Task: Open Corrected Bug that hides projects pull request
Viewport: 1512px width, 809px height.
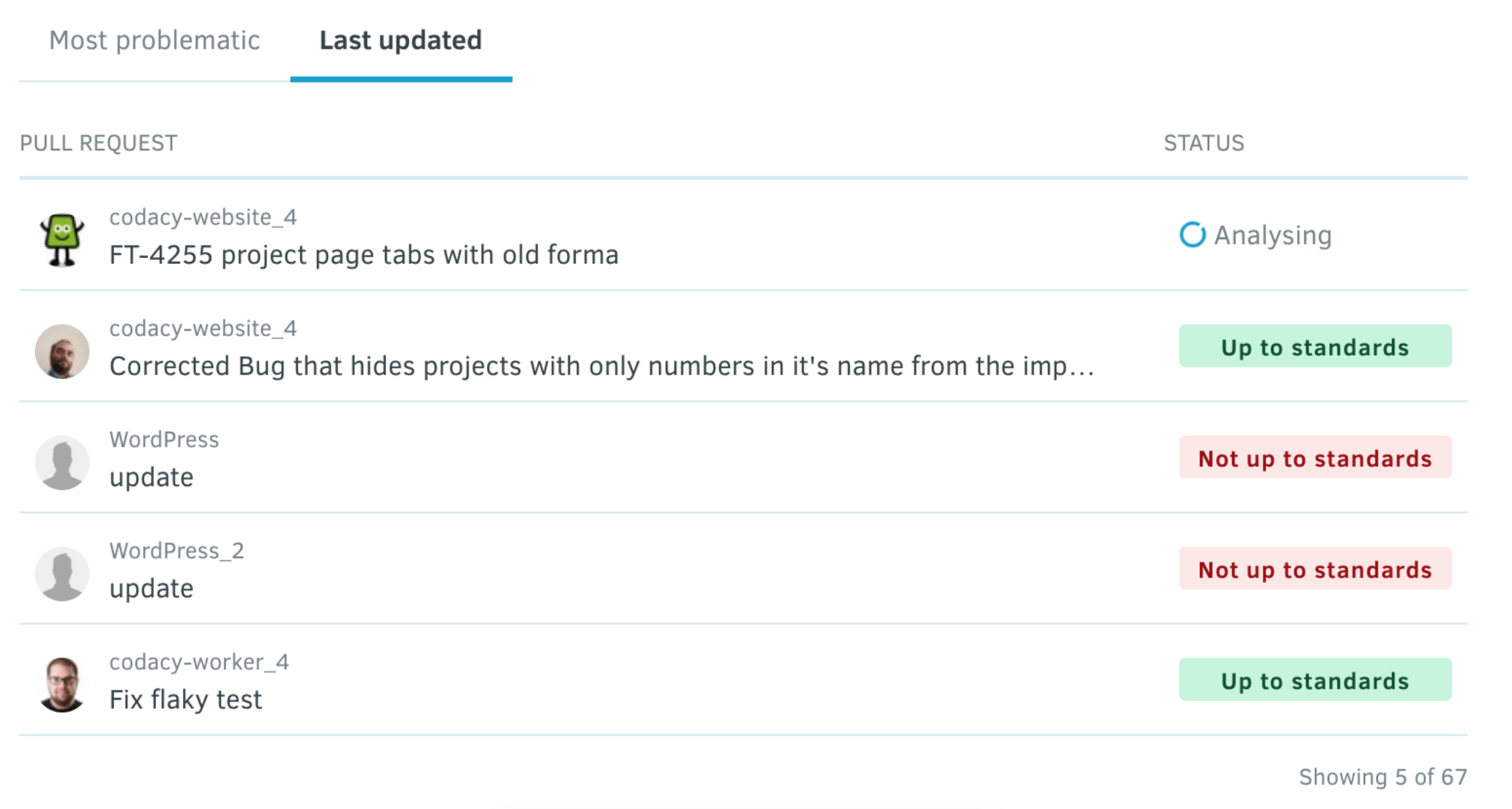Action: tap(601, 366)
